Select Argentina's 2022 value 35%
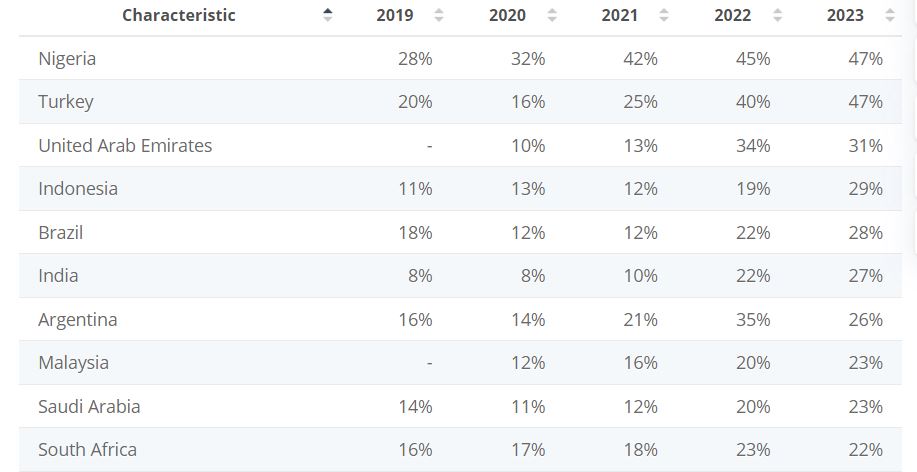917x472 pixels. (753, 320)
